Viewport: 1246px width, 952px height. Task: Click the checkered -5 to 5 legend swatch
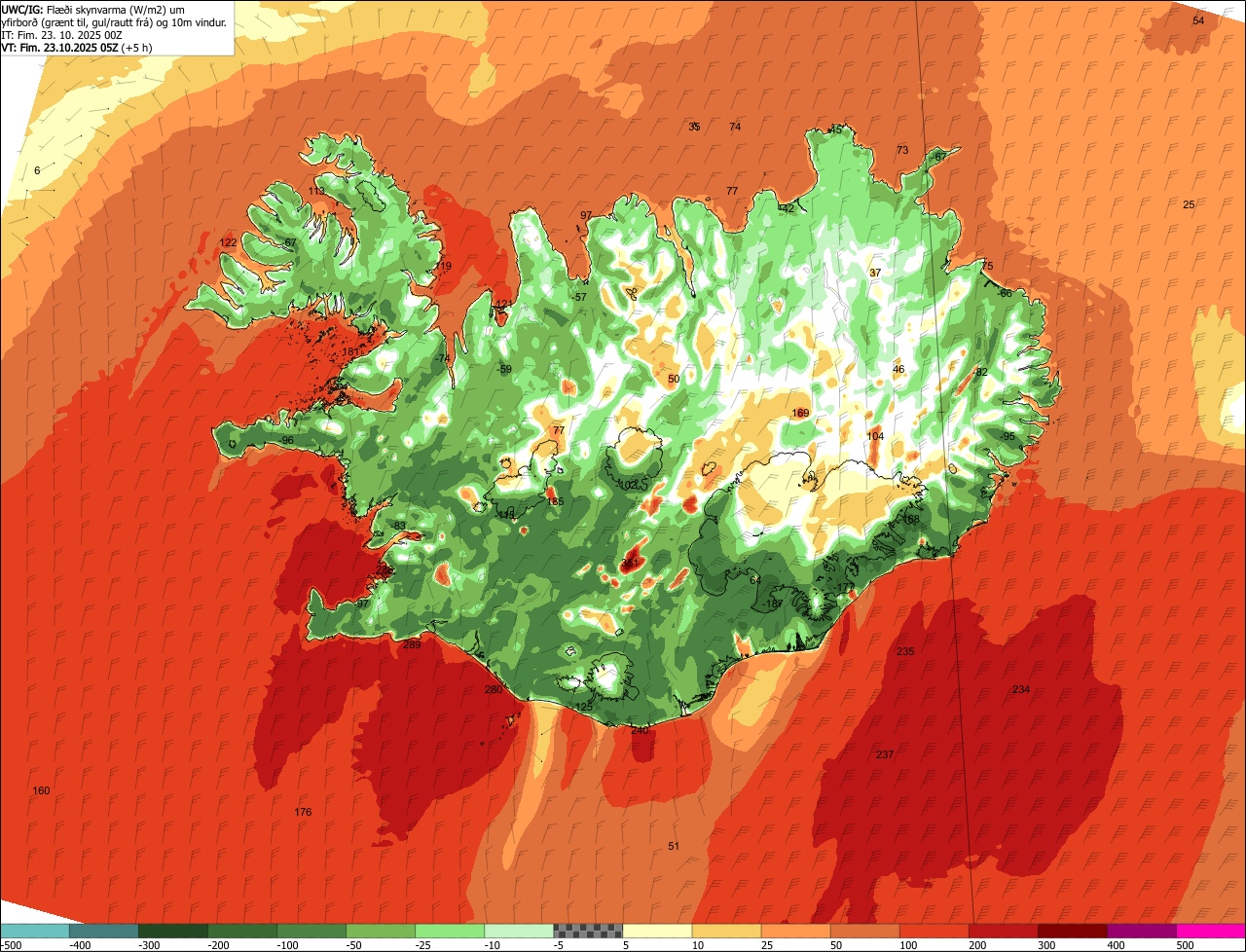coord(588,931)
